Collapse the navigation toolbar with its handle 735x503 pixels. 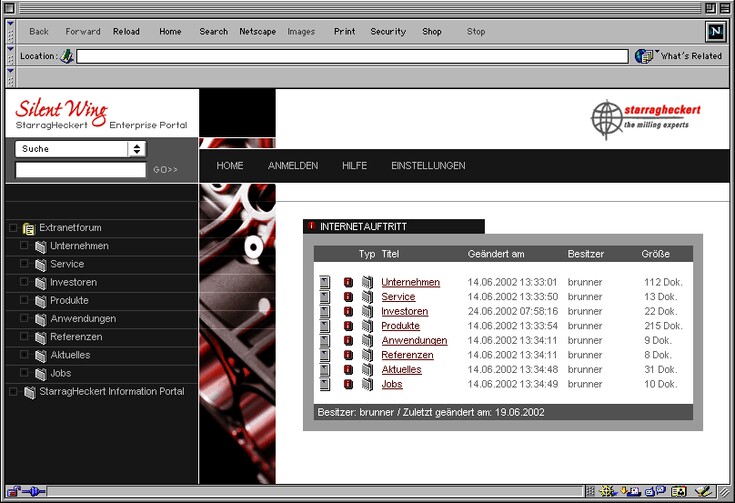(10, 31)
